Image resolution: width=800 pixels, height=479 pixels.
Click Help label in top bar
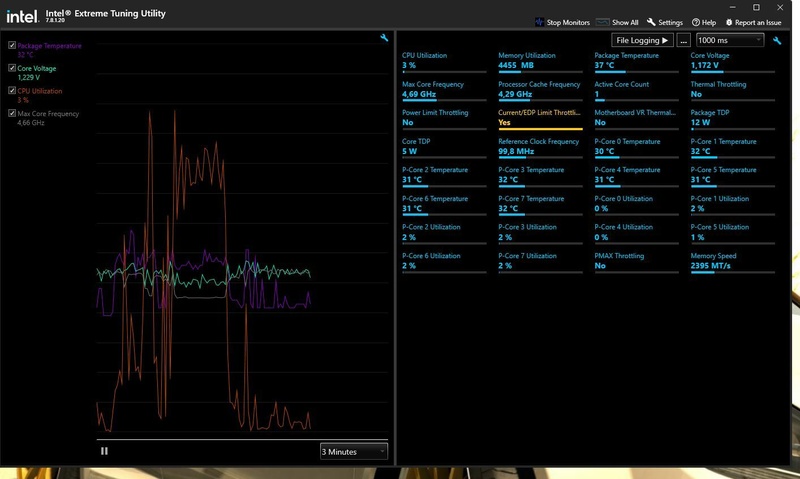(709, 22)
